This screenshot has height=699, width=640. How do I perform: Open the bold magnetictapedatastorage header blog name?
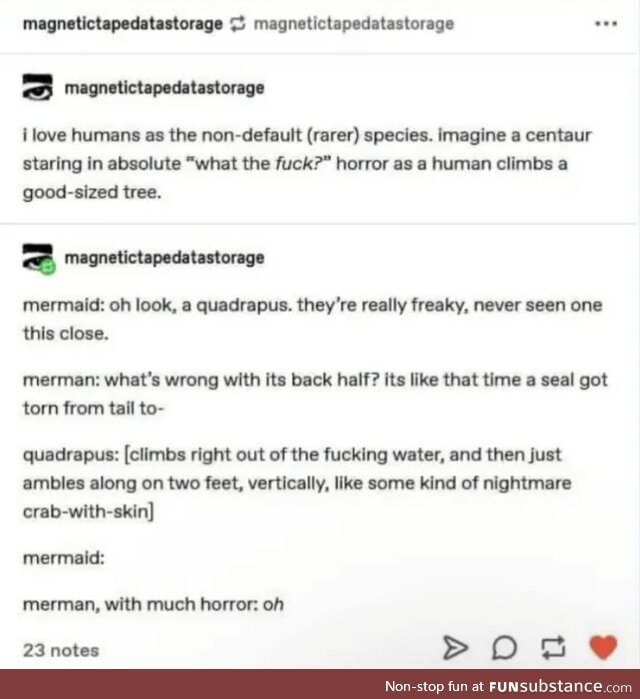(123, 24)
